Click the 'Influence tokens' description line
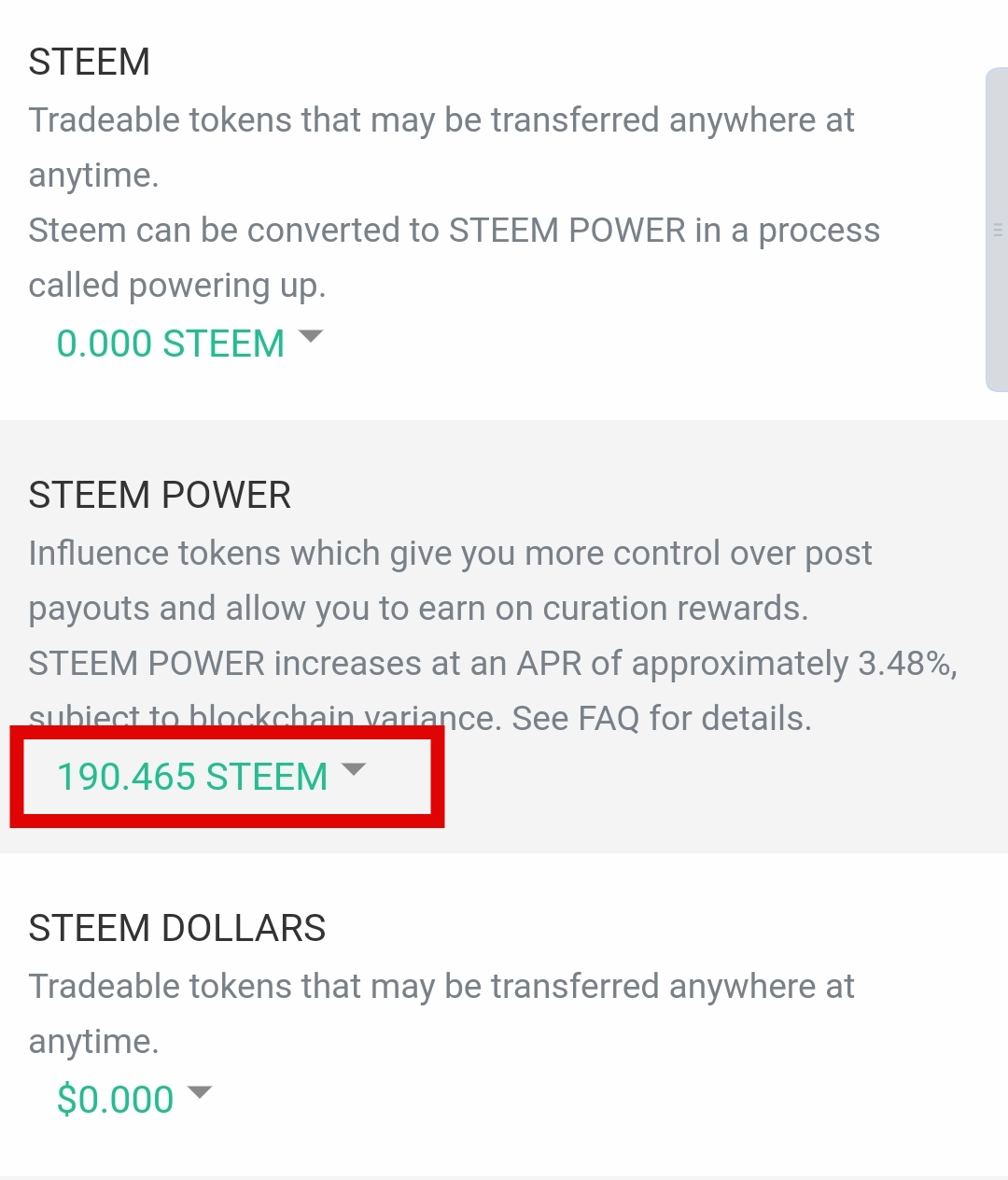Viewport: 1008px width, 1180px height. [x=449, y=553]
